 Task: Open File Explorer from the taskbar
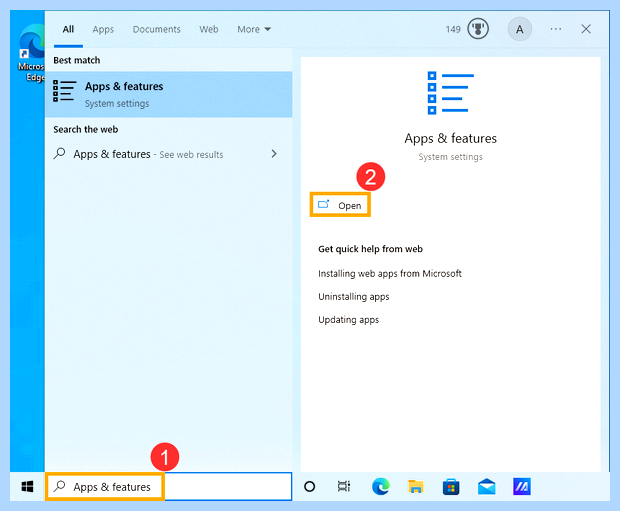tap(416, 486)
